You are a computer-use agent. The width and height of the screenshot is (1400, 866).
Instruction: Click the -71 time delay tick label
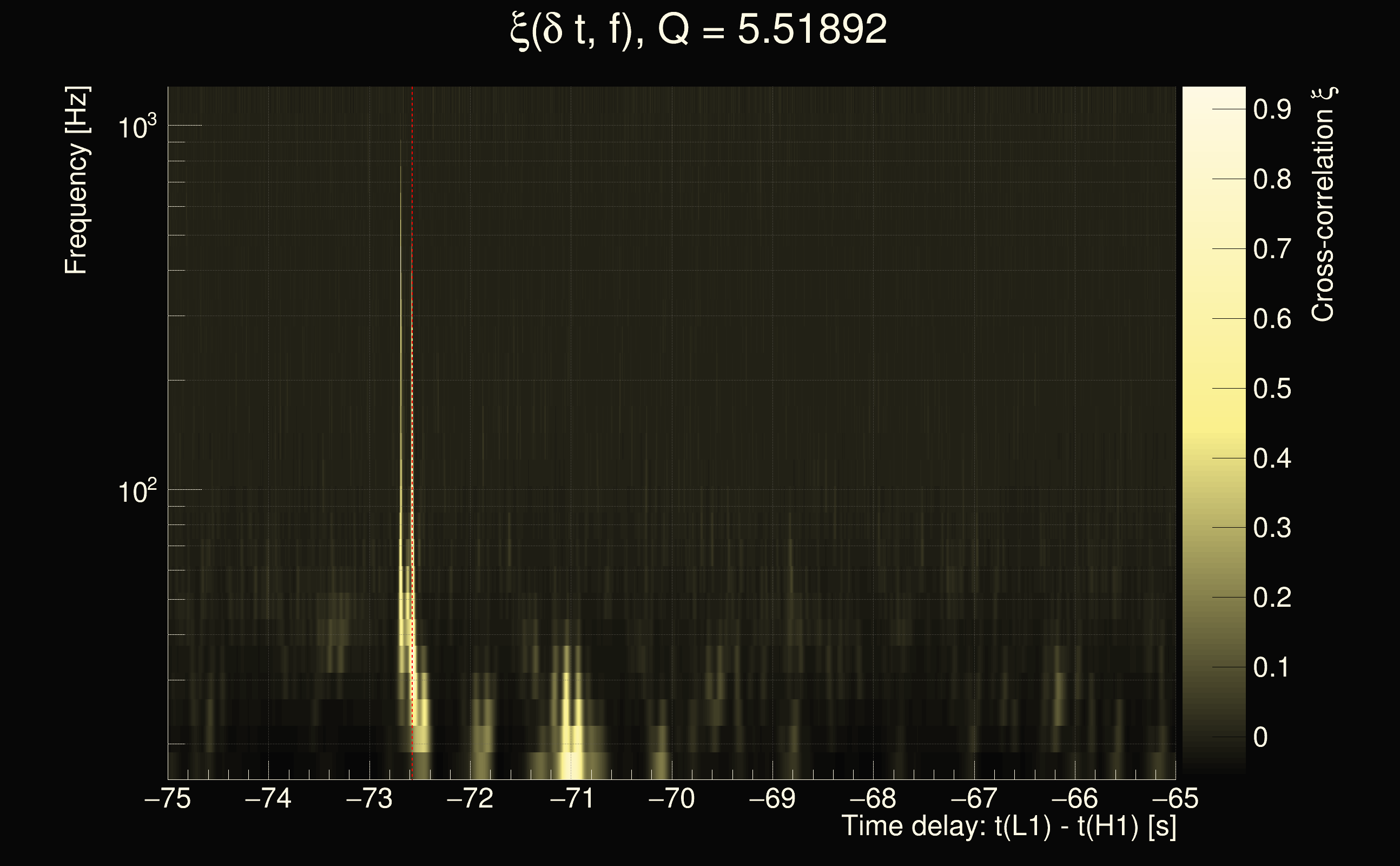(x=571, y=798)
